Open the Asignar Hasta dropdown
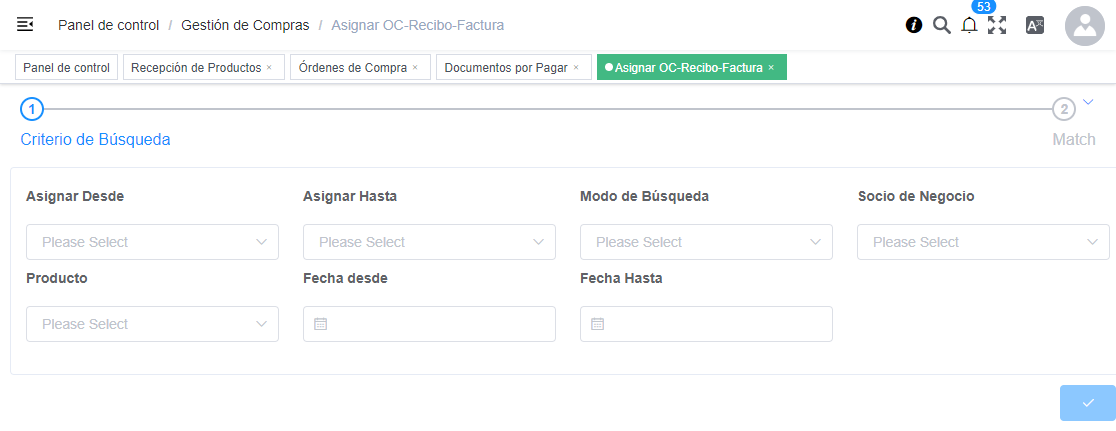Screen dimensions: 1116x431 [x=429, y=242]
